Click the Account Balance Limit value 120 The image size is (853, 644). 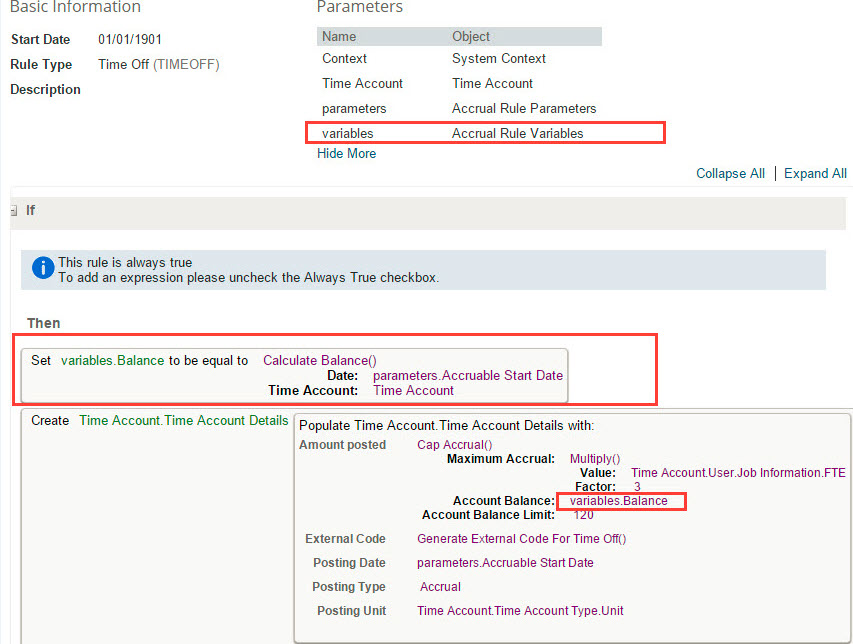click(x=583, y=515)
